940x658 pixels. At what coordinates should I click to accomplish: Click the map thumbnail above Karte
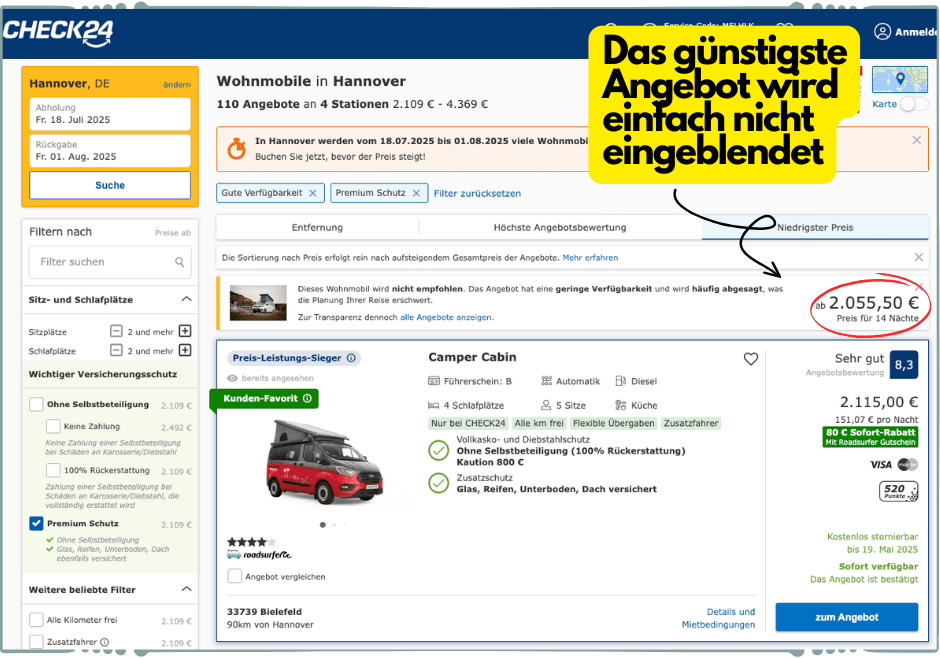(x=899, y=80)
